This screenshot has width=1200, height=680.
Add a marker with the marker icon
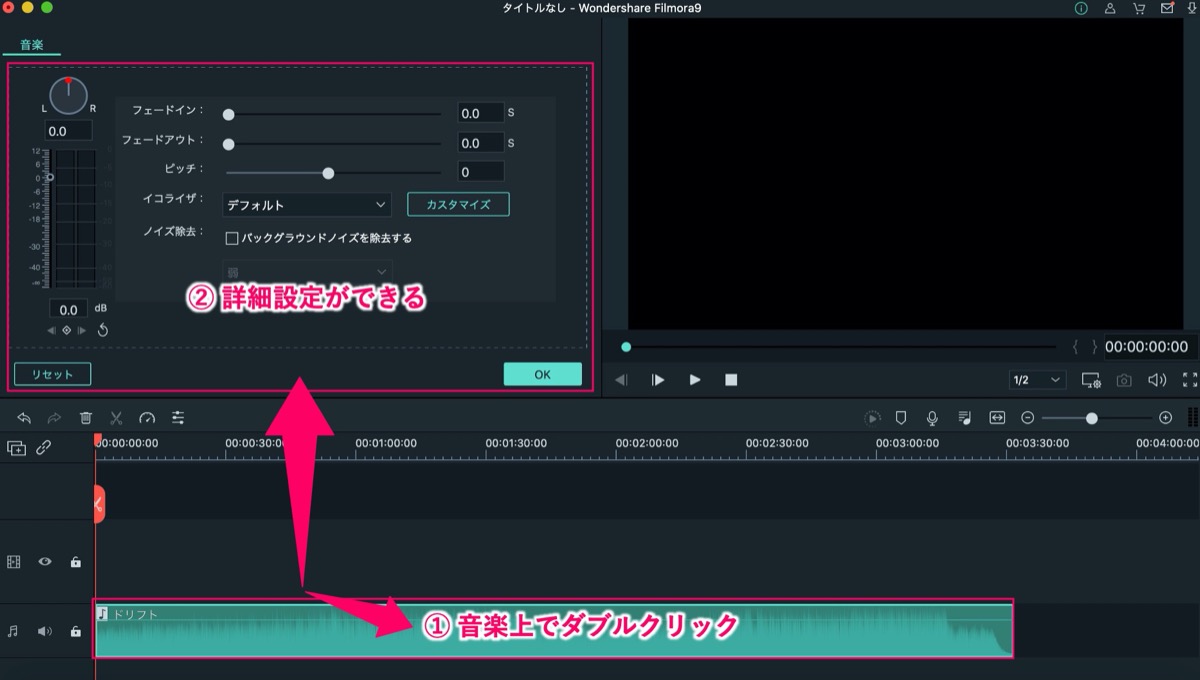tap(901, 418)
